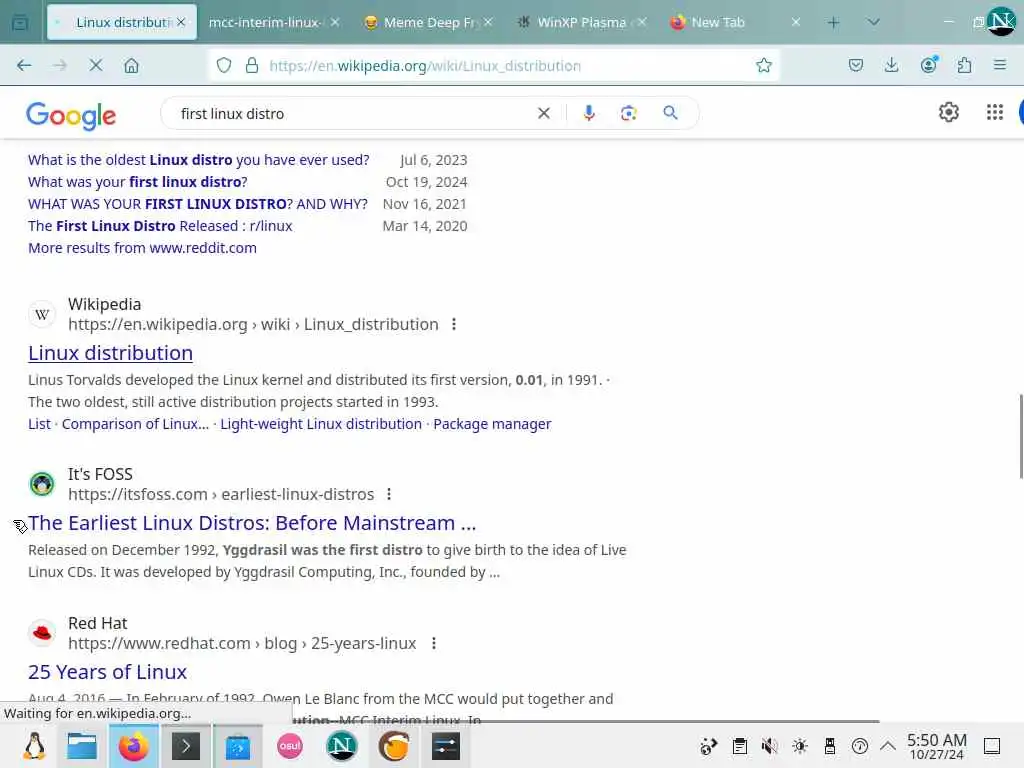Go back to the previous page
This screenshot has width=1024, height=768.
click(x=24, y=65)
